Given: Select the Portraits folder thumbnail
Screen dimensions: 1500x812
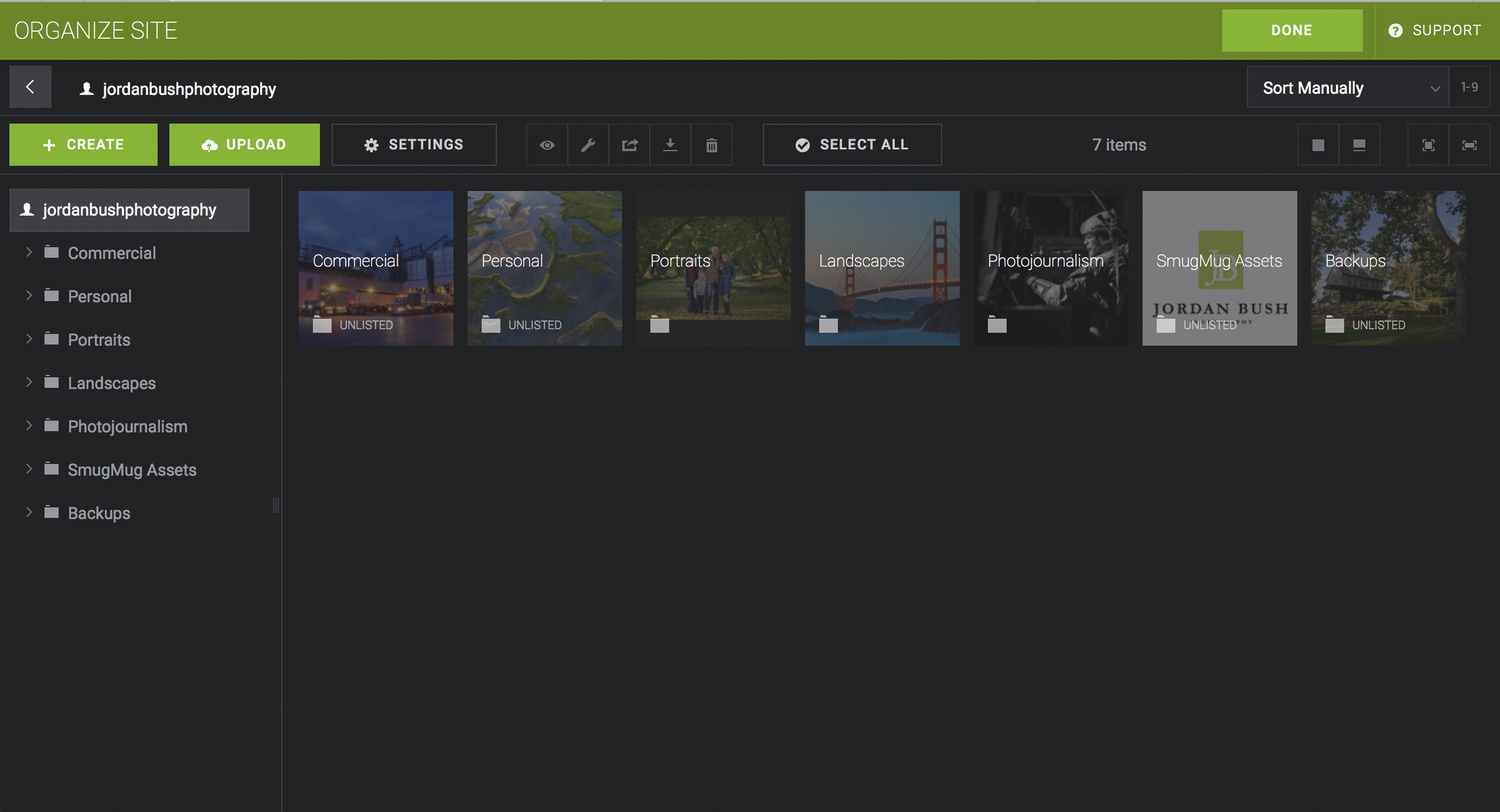Looking at the screenshot, I should [713, 268].
